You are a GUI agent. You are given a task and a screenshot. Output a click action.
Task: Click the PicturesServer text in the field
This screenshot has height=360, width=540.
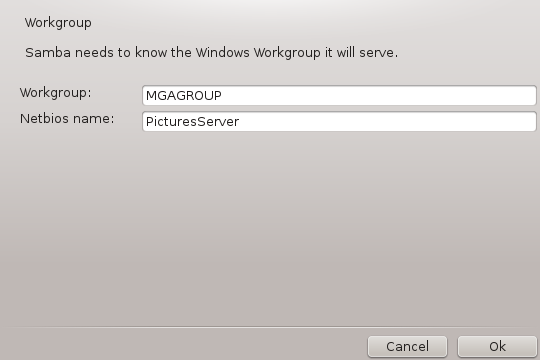coord(192,122)
